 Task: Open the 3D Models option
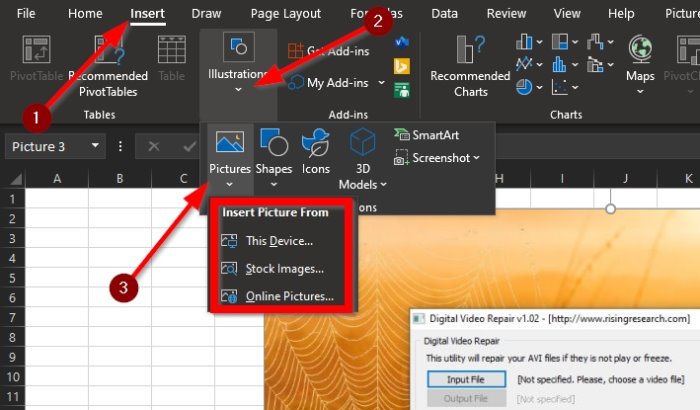click(x=362, y=159)
